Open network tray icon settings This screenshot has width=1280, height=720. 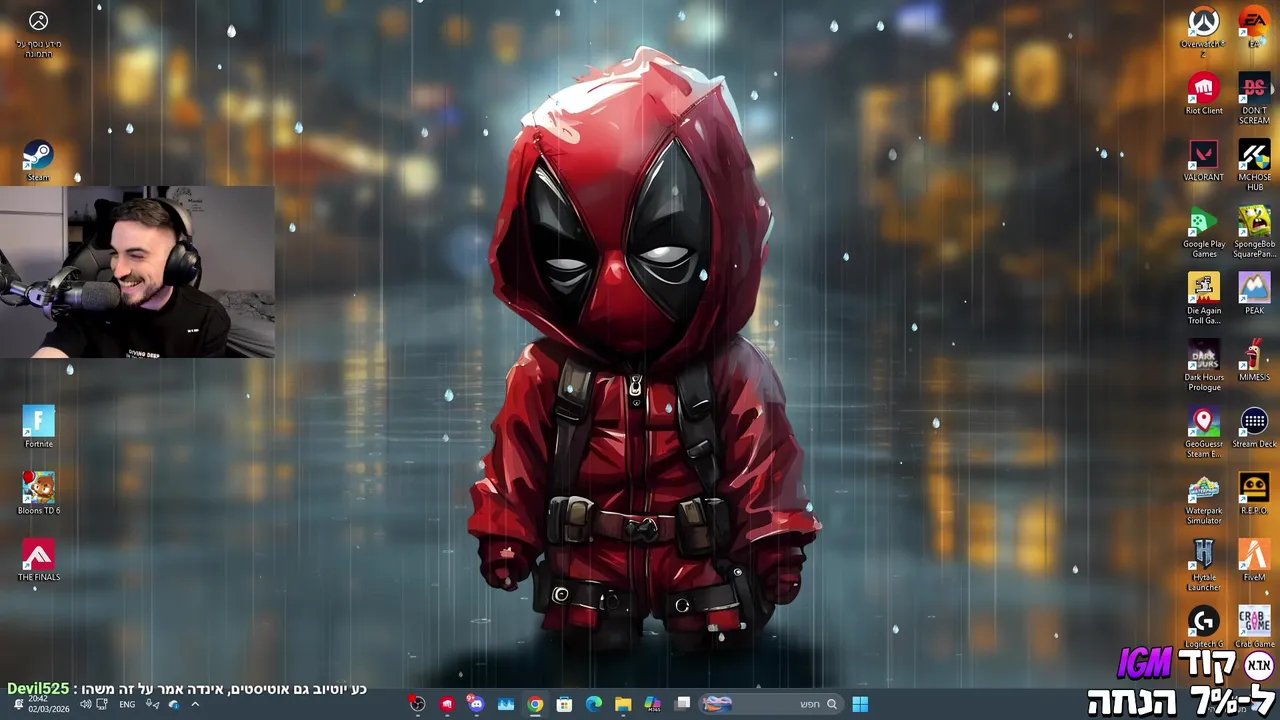coord(102,704)
